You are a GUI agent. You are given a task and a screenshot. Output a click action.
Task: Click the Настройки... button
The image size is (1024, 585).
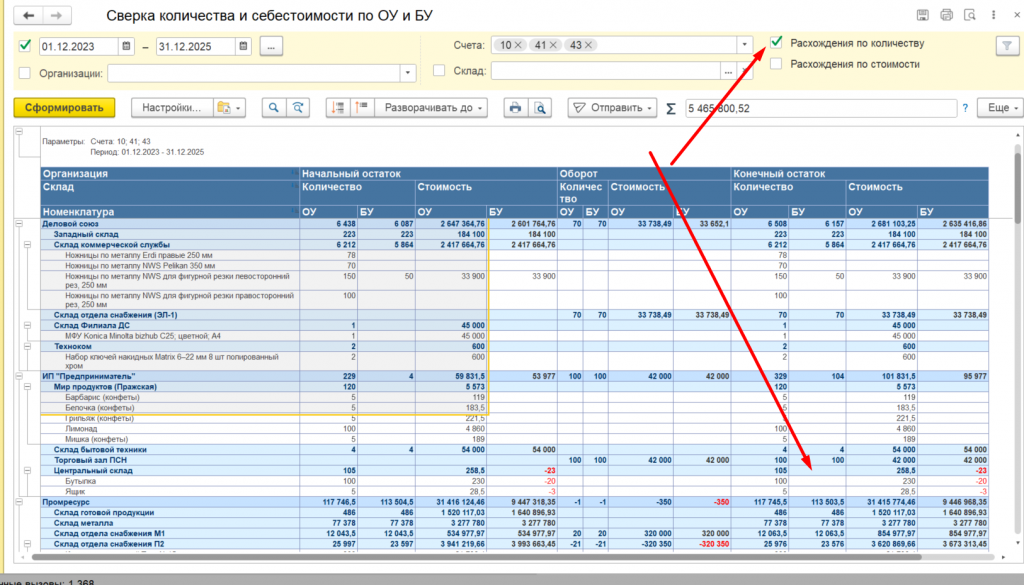pyautogui.click(x=172, y=108)
